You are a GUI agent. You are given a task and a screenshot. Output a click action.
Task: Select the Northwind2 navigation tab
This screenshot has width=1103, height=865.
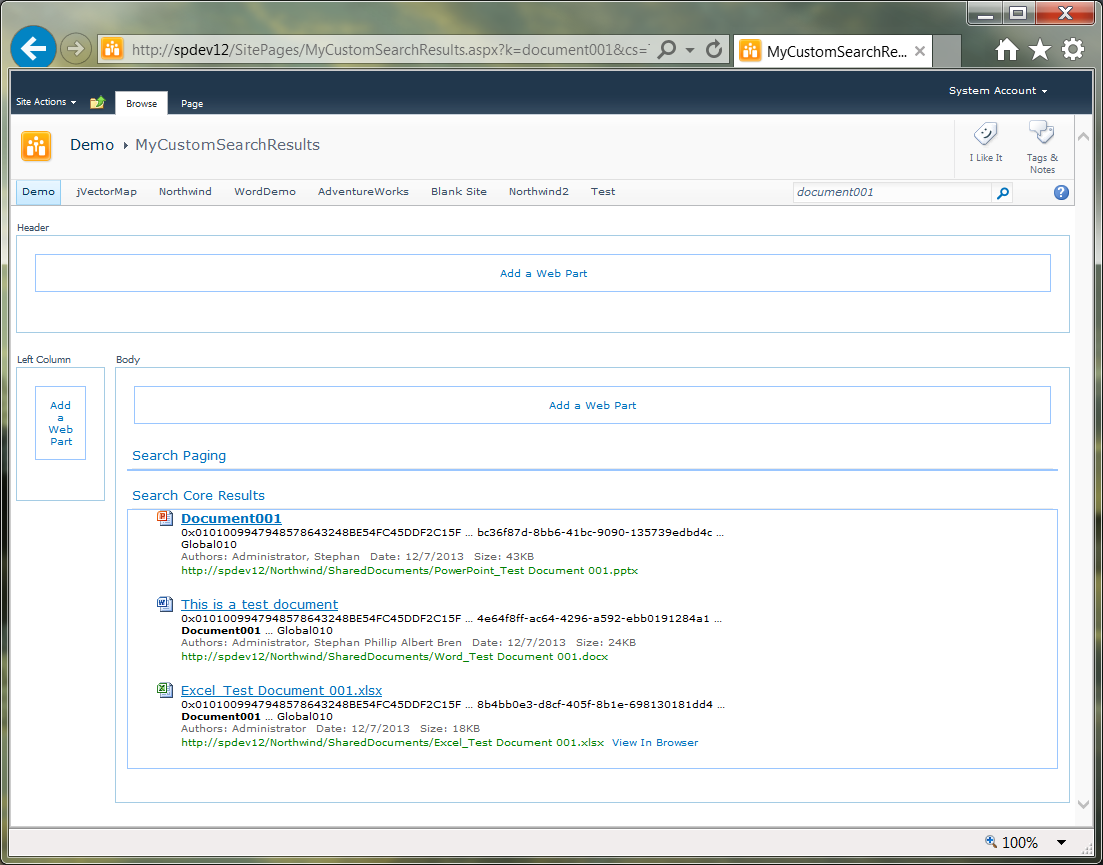coord(538,191)
